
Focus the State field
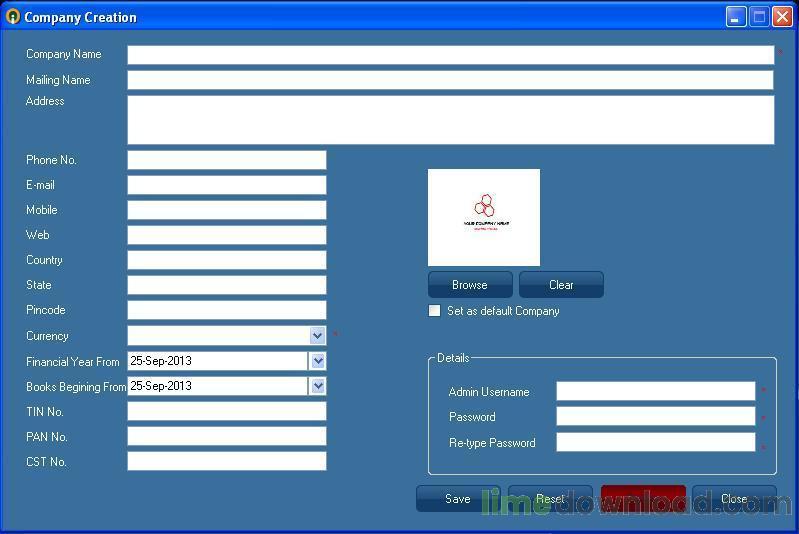point(227,285)
